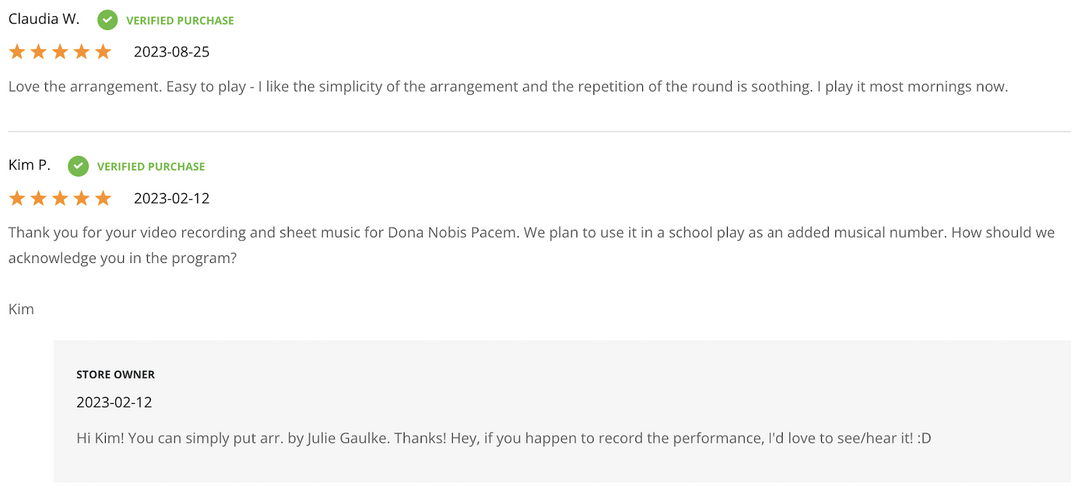Viewport: 1080px width, 492px height.
Task: Click the verified checkmark beside Kim P.
Action: click(x=78, y=166)
